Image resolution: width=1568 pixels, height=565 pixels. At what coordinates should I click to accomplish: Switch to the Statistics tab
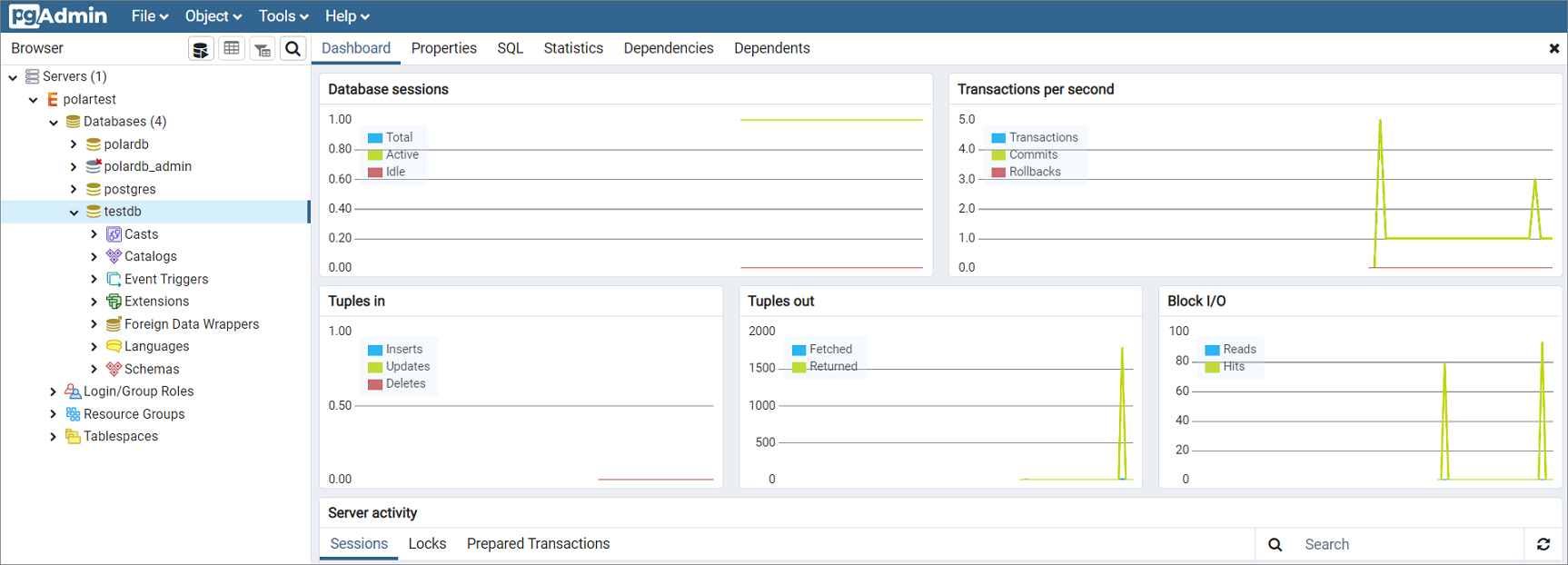[573, 48]
